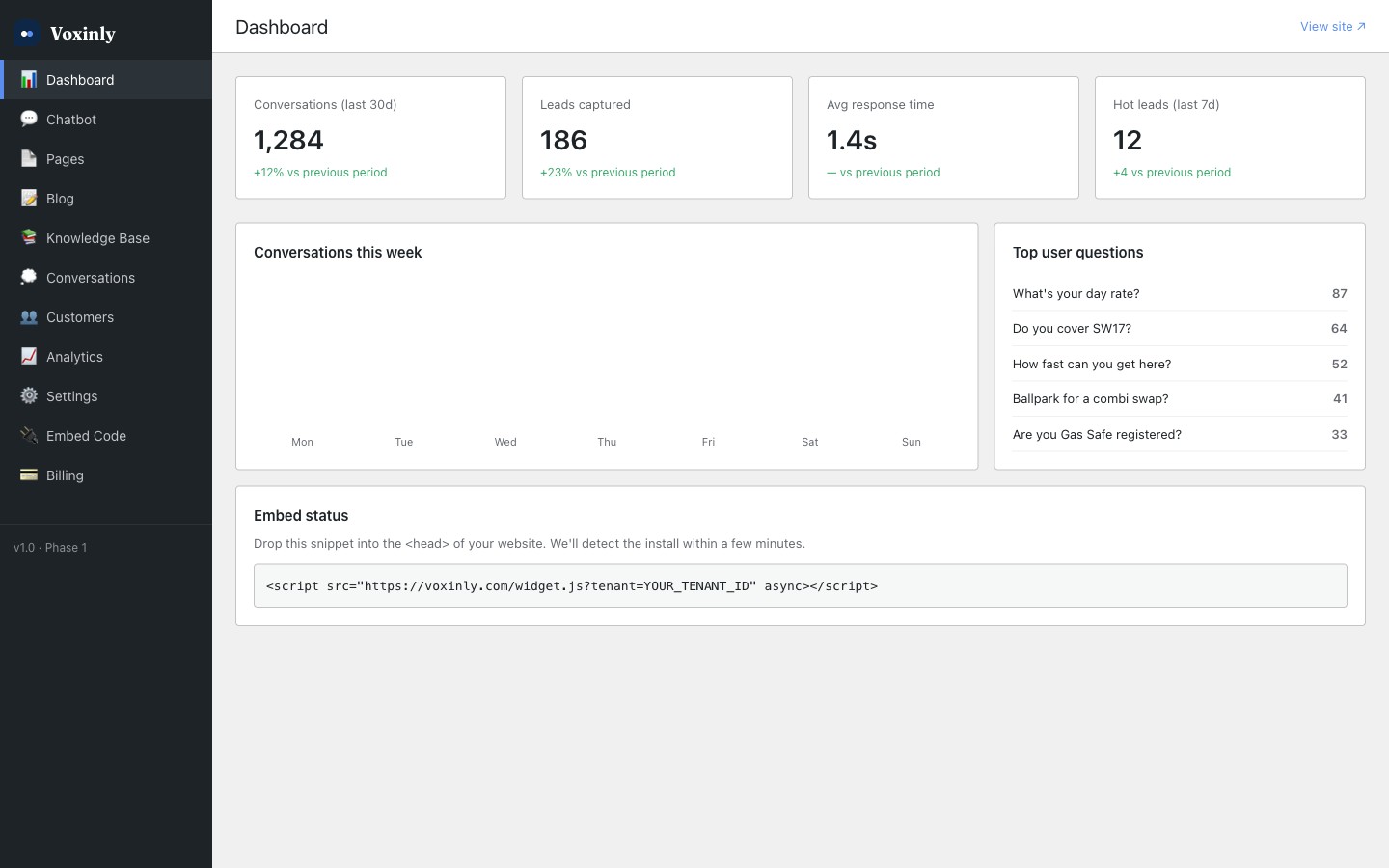This screenshot has width=1389, height=868.
Task: Navigate to Blog
Action: point(106,199)
